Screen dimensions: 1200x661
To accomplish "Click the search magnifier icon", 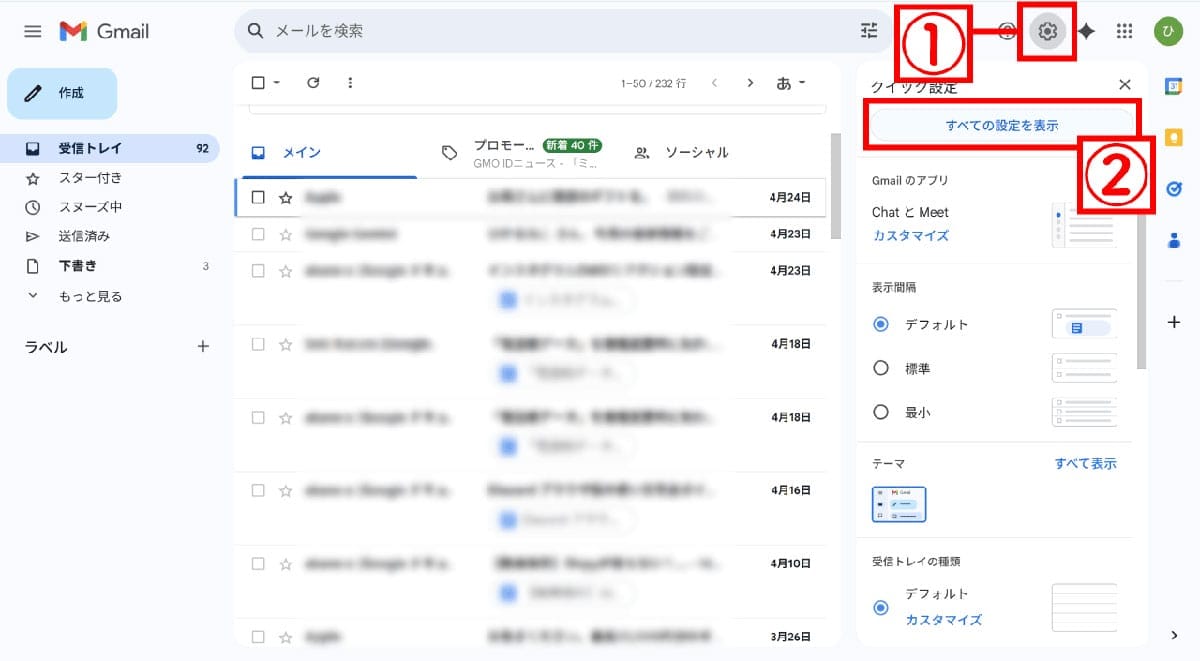I will (256, 31).
